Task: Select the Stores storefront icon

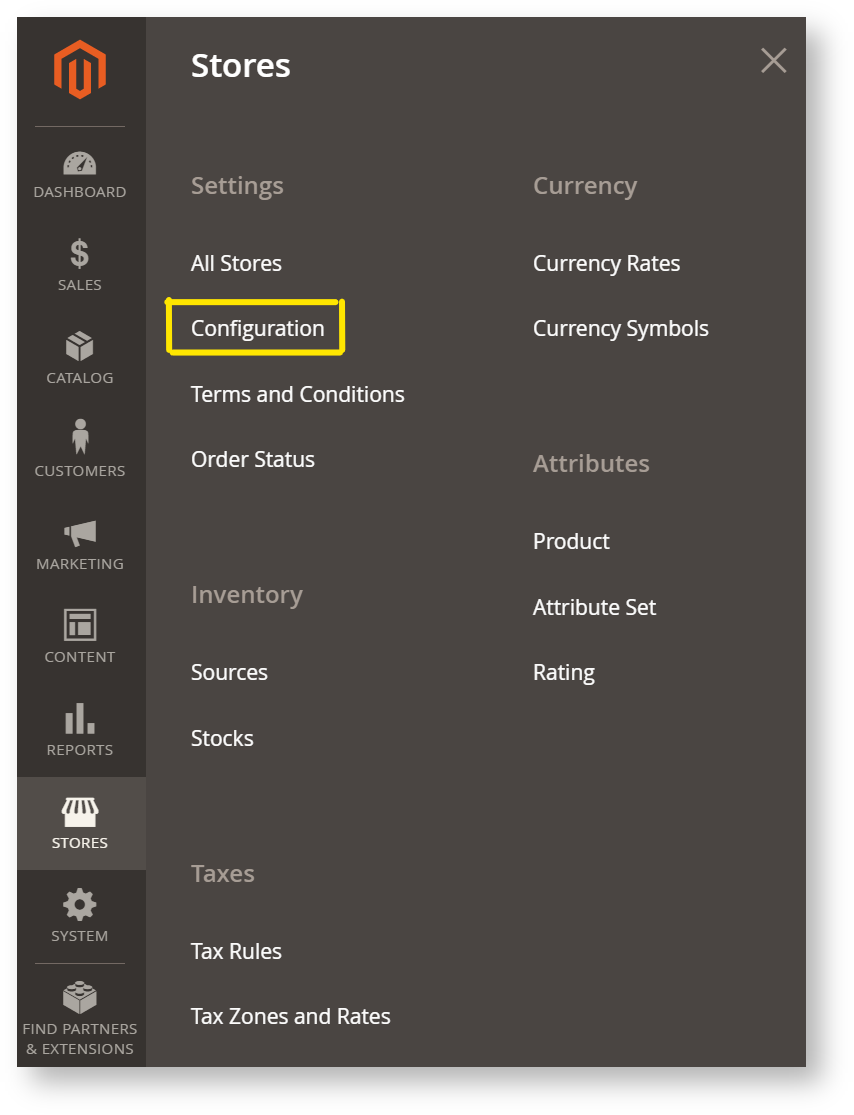Action: tap(80, 811)
